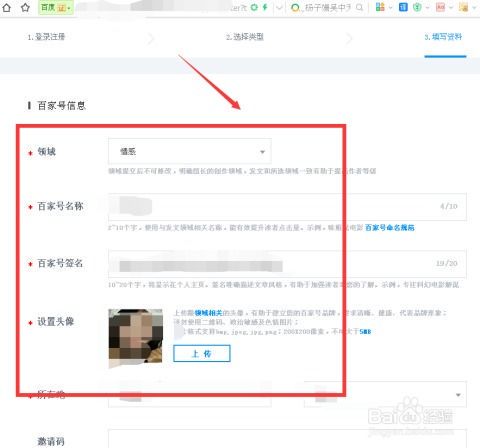Image resolution: width=480 pixels, height=448 pixels.
Task: Open the 百度 site verification badge
Action: pos(55,7)
